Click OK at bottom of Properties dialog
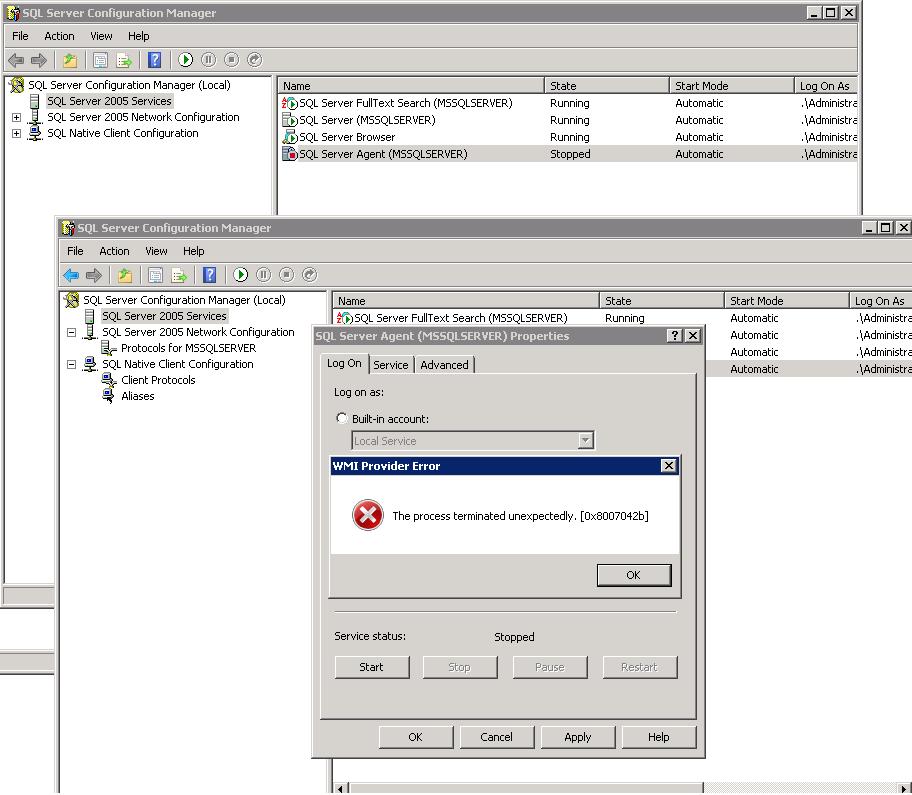Viewport: 912px width, 795px height. (x=415, y=737)
